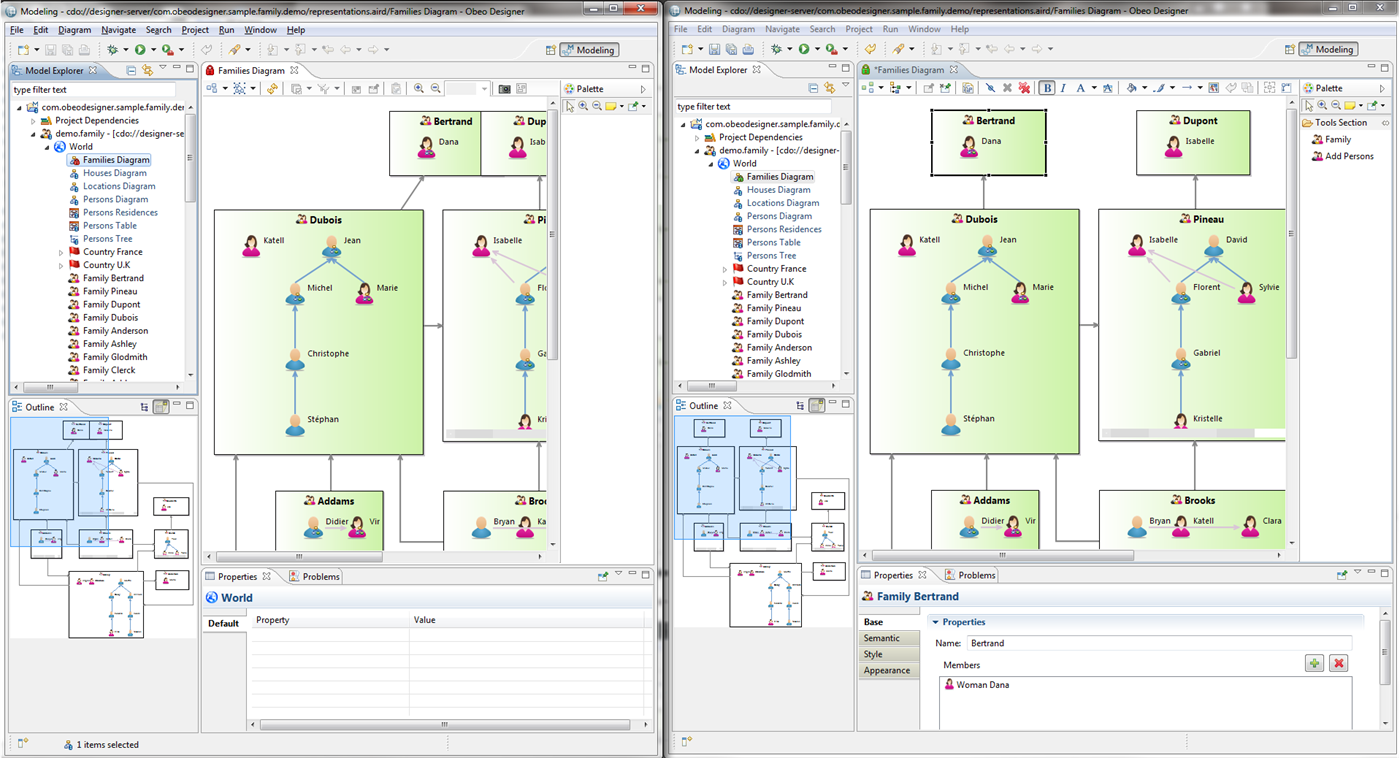Click the Name field containing Bertrand
The height and width of the screenshot is (758, 1400).
[1158, 643]
